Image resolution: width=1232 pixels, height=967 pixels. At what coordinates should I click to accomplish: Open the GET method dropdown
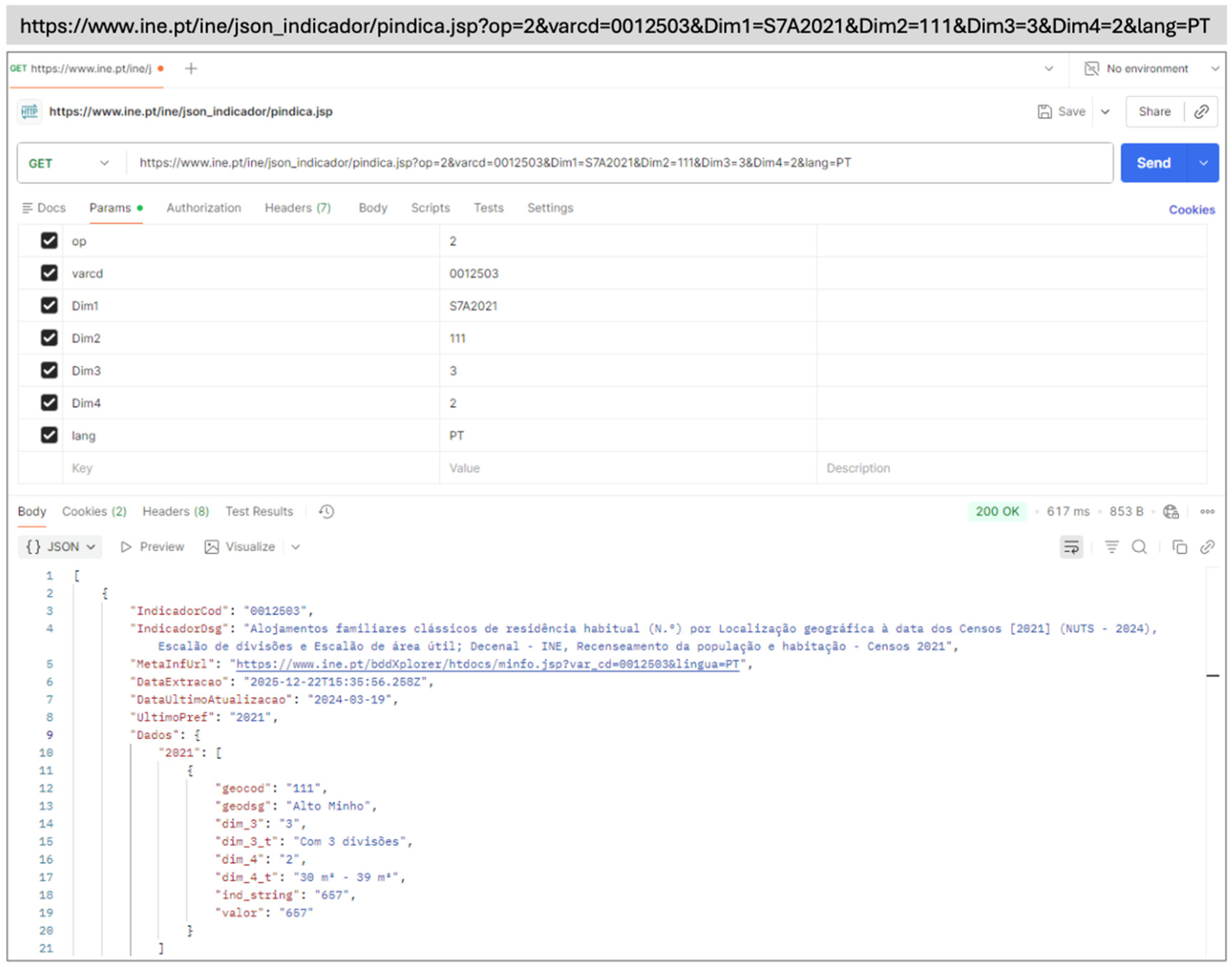pyautogui.click(x=105, y=163)
